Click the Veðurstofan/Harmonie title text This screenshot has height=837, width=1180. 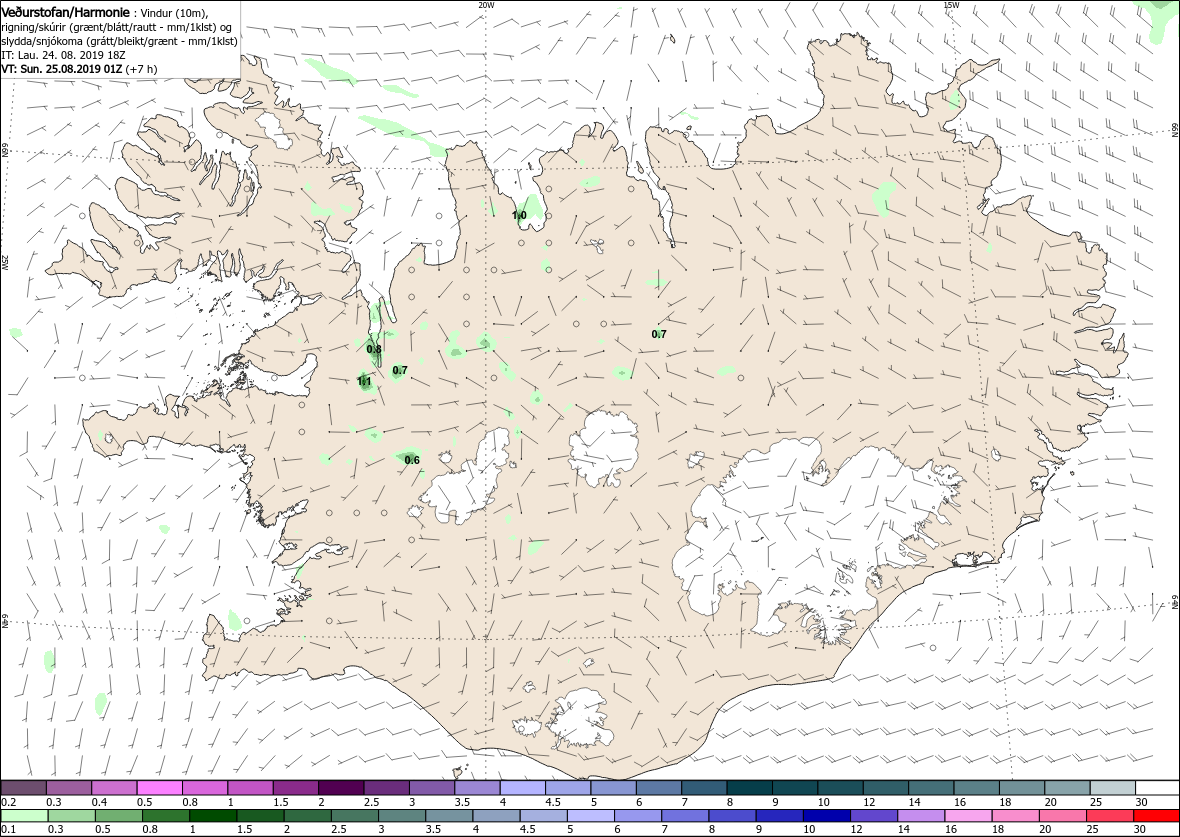click(x=65, y=13)
